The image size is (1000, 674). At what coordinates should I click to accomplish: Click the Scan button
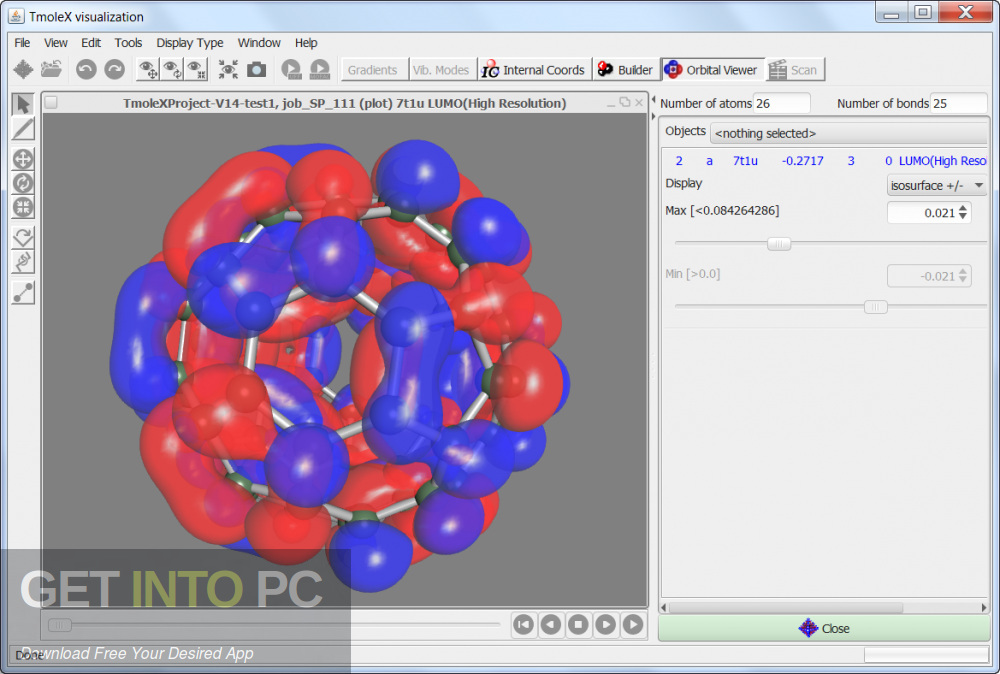tap(795, 70)
